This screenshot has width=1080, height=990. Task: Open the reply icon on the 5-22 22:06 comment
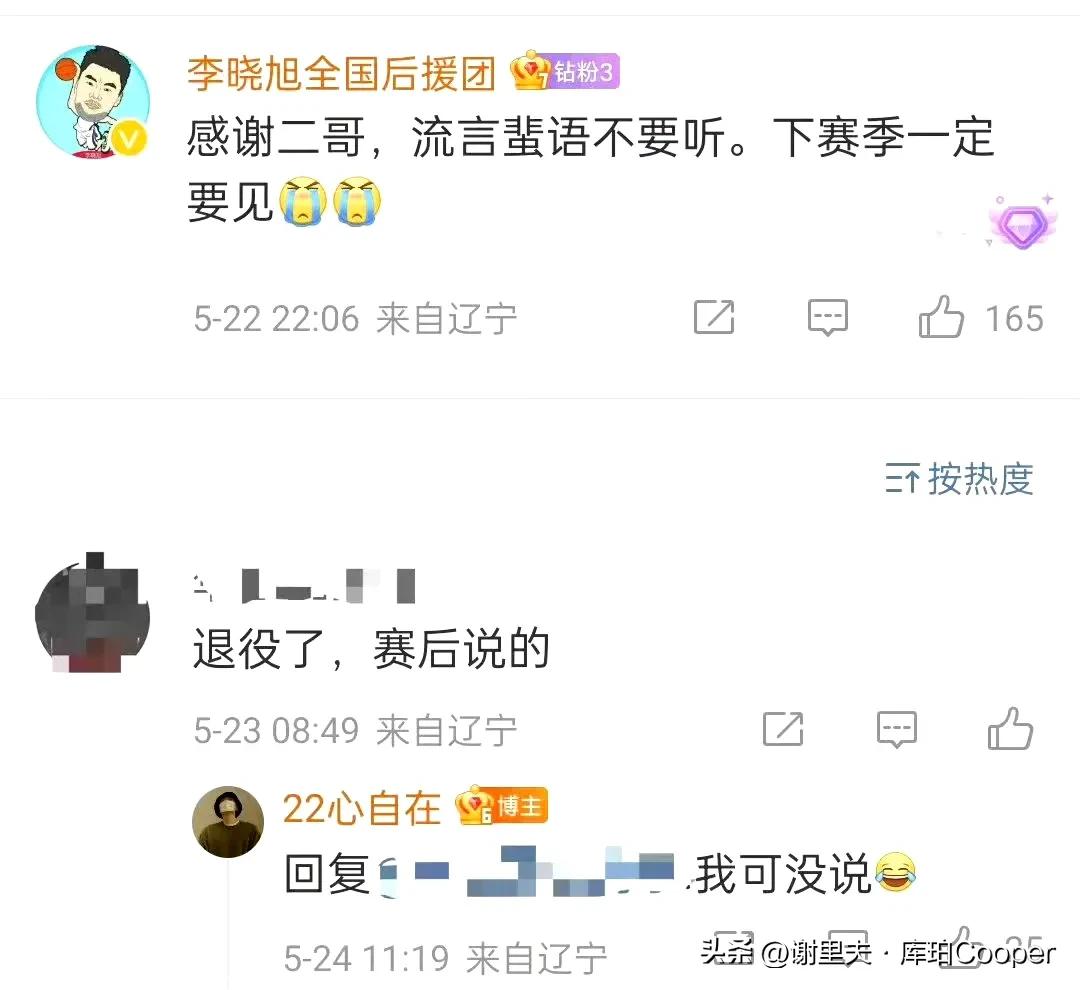(827, 318)
